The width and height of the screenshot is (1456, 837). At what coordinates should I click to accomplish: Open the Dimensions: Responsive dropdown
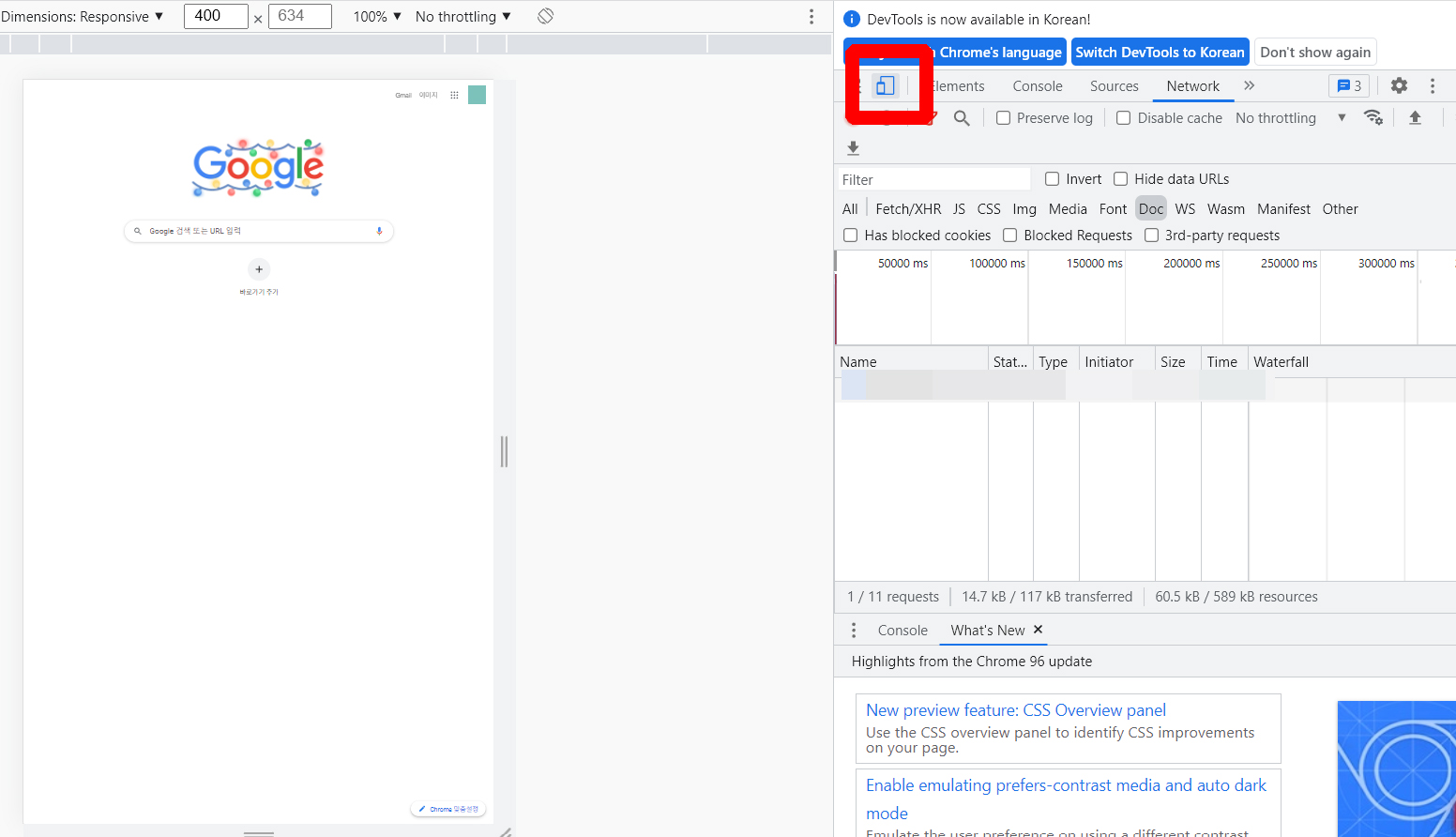tap(83, 16)
